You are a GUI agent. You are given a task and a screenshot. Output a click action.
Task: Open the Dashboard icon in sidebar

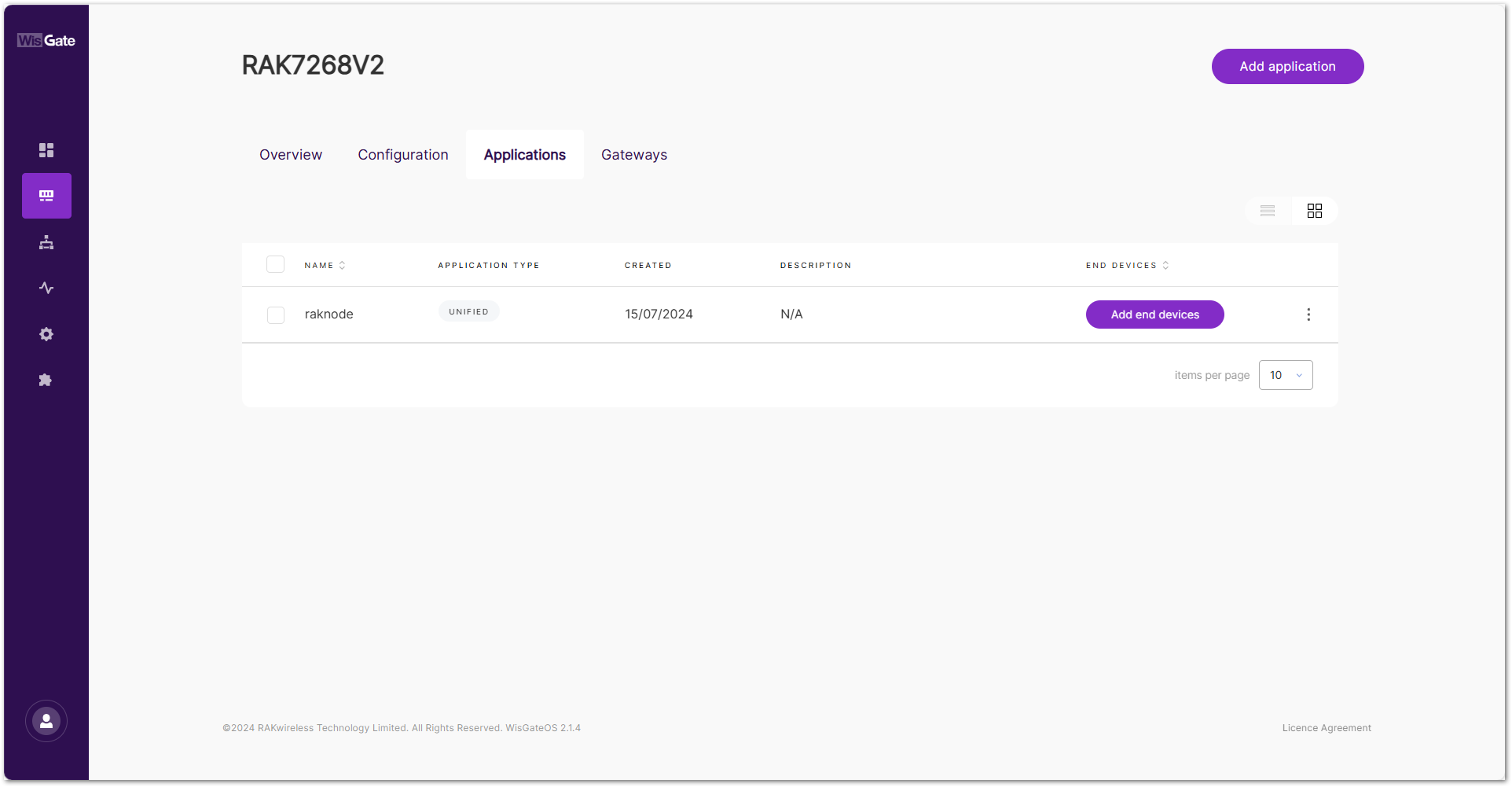[x=46, y=149]
